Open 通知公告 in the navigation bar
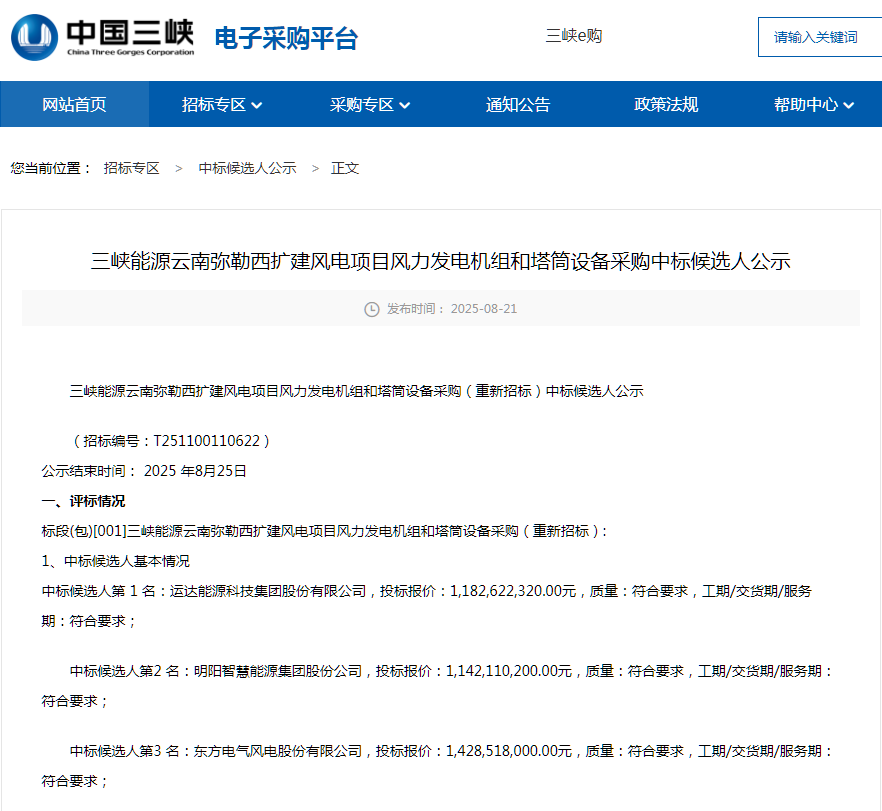Screen dimensions: 882x811 tap(518, 104)
